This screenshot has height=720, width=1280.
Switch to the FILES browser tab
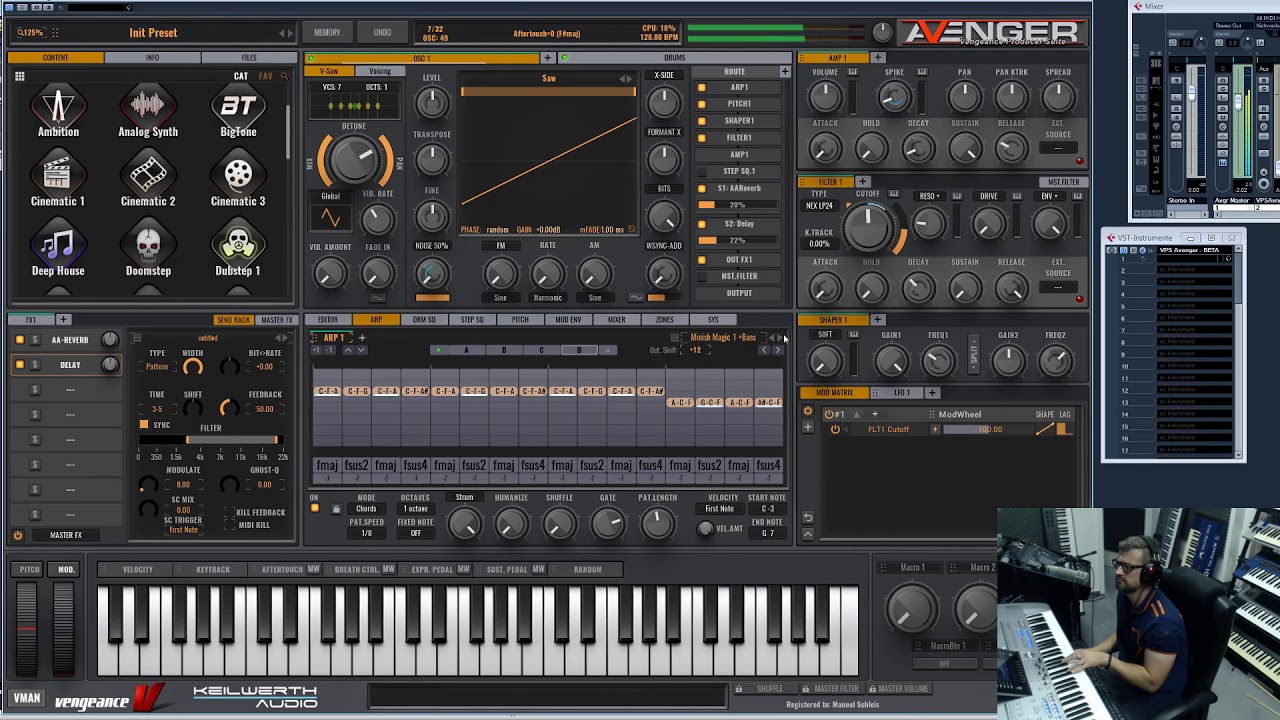coord(249,58)
